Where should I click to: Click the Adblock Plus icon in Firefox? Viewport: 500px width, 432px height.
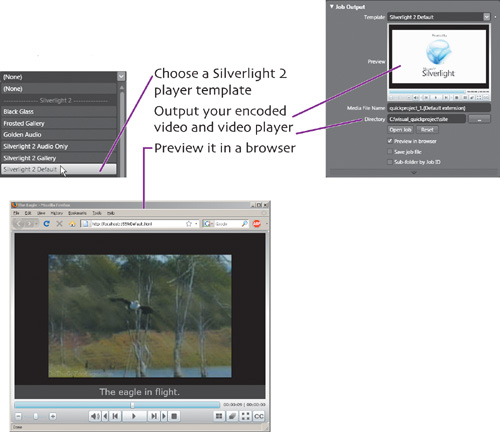(257, 224)
